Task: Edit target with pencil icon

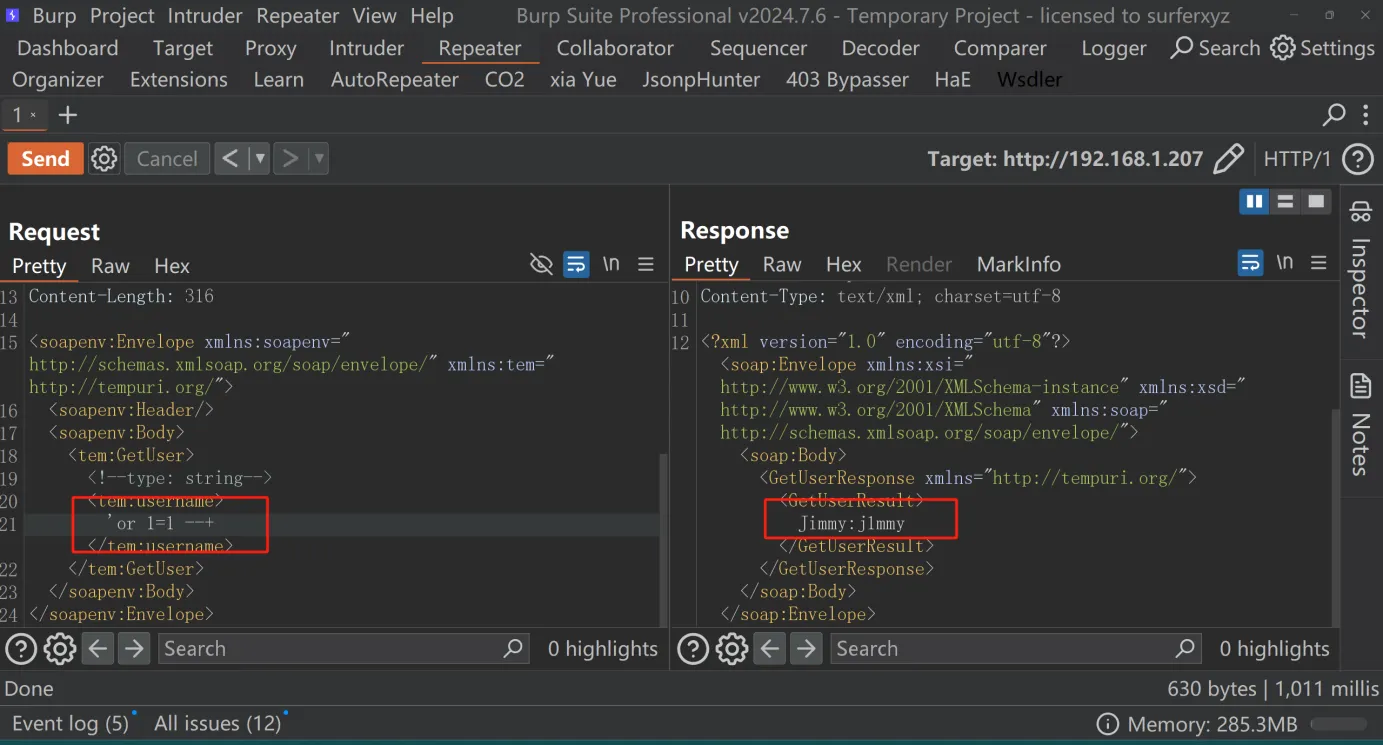Action: pyautogui.click(x=1228, y=159)
